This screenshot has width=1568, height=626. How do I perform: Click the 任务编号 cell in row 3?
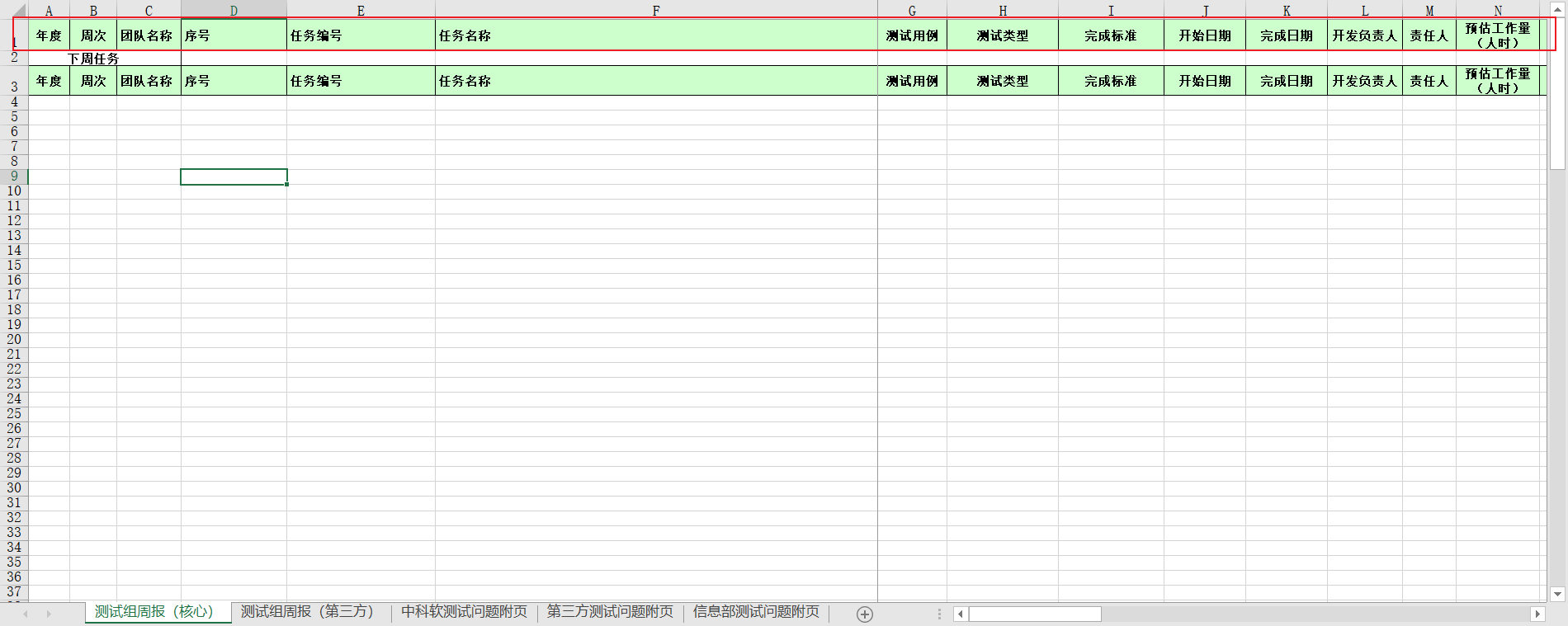point(361,81)
